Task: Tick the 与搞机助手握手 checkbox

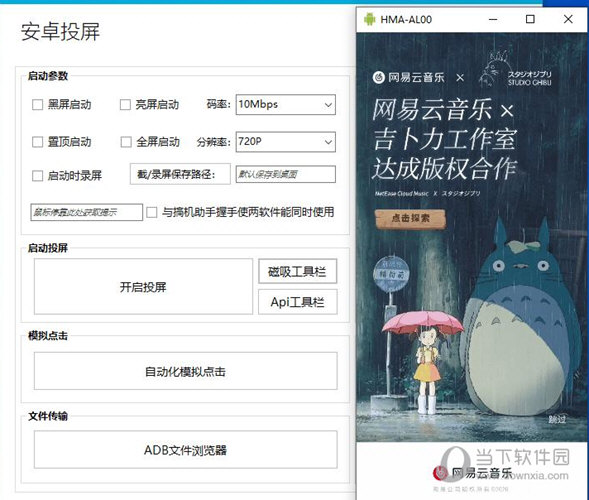Action: (x=152, y=212)
